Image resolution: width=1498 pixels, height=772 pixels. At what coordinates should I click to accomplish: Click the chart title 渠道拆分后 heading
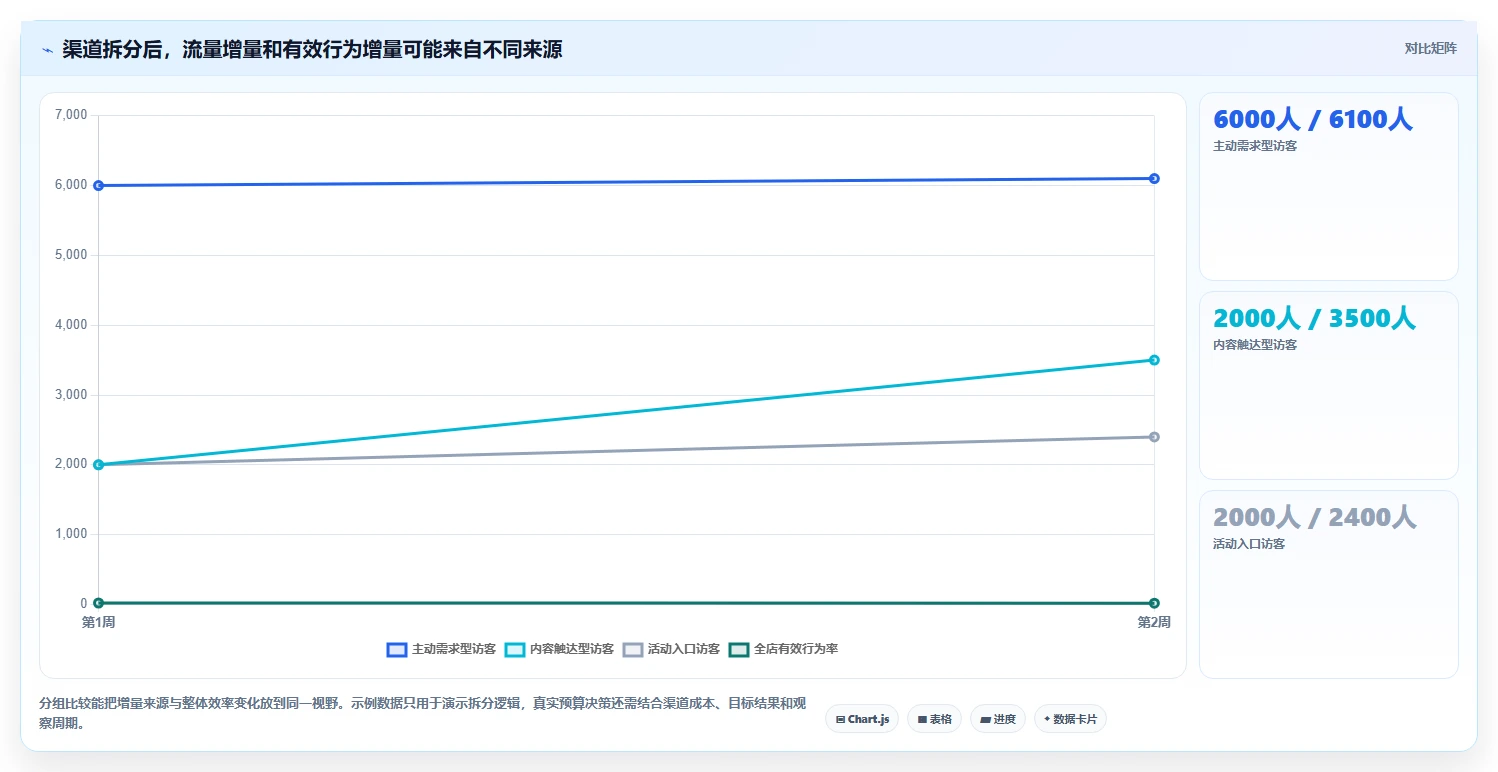tap(312, 49)
